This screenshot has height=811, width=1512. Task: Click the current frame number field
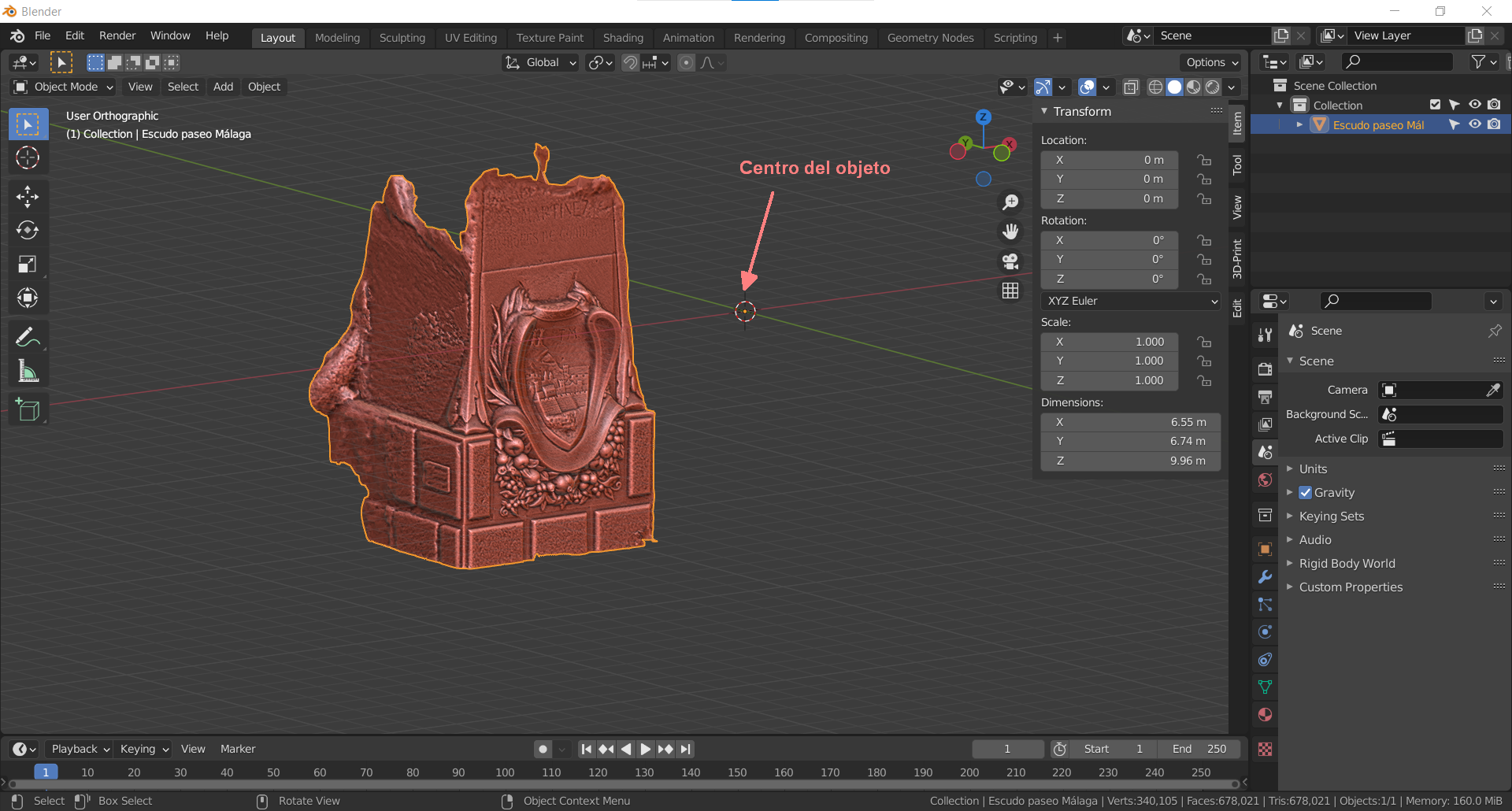pyautogui.click(x=1008, y=749)
